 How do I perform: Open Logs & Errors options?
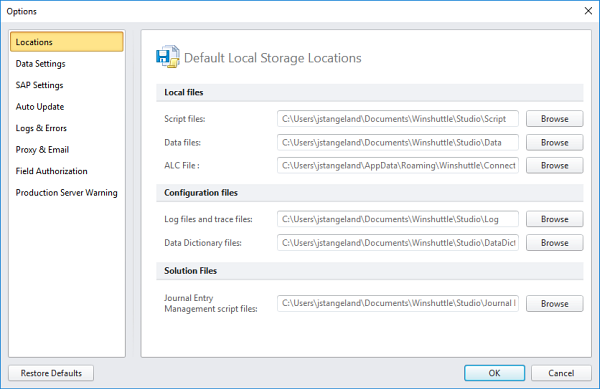click(41, 128)
